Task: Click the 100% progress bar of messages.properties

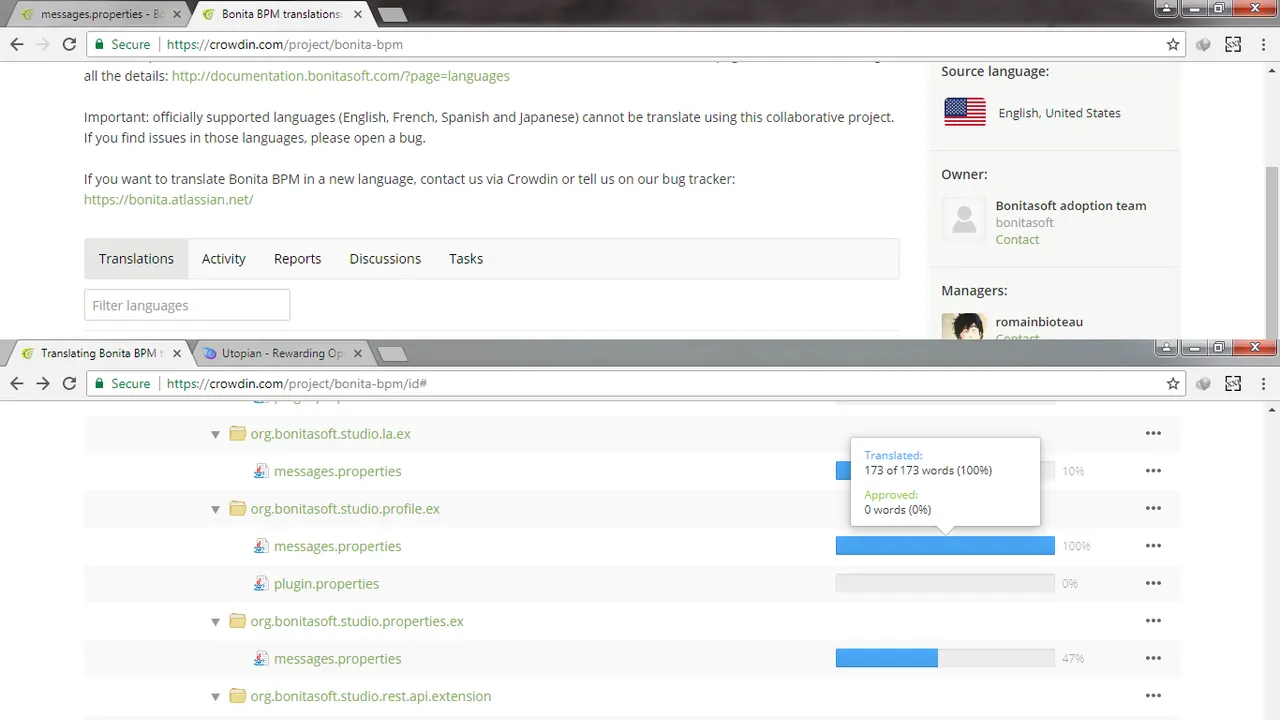Action: [x=945, y=546]
